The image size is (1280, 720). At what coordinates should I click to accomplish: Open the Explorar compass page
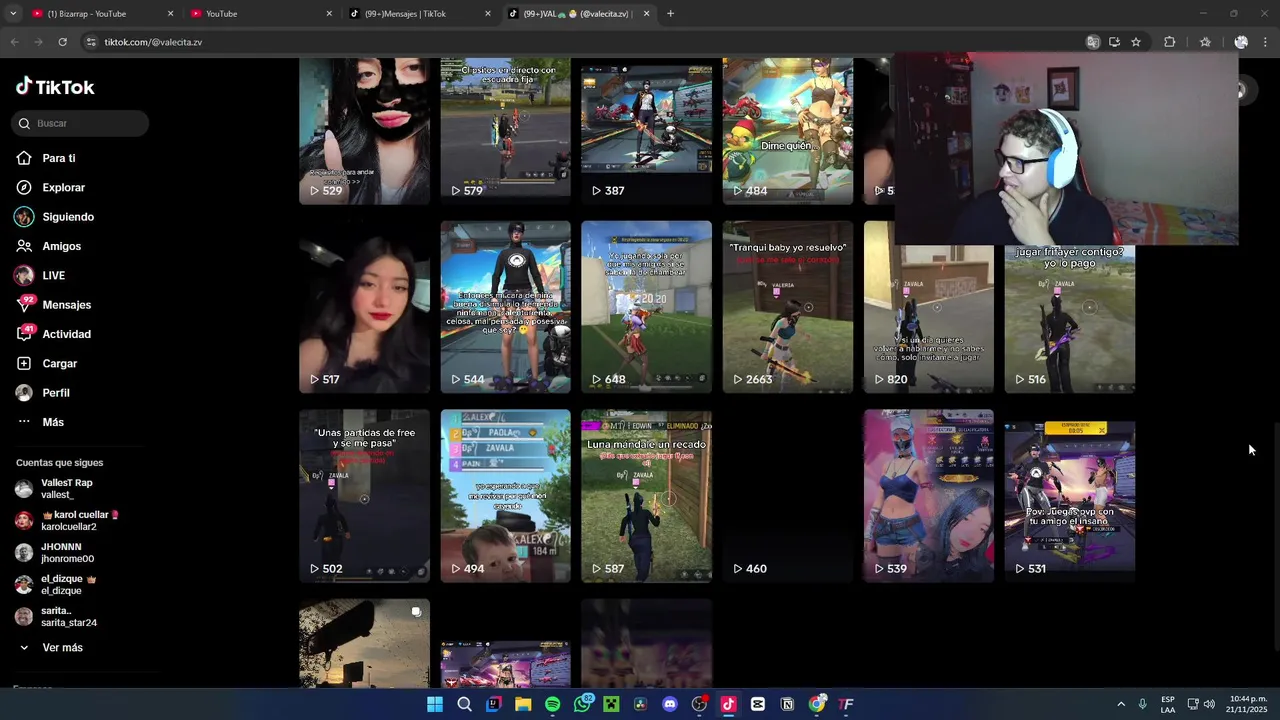click(x=63, y=187)
